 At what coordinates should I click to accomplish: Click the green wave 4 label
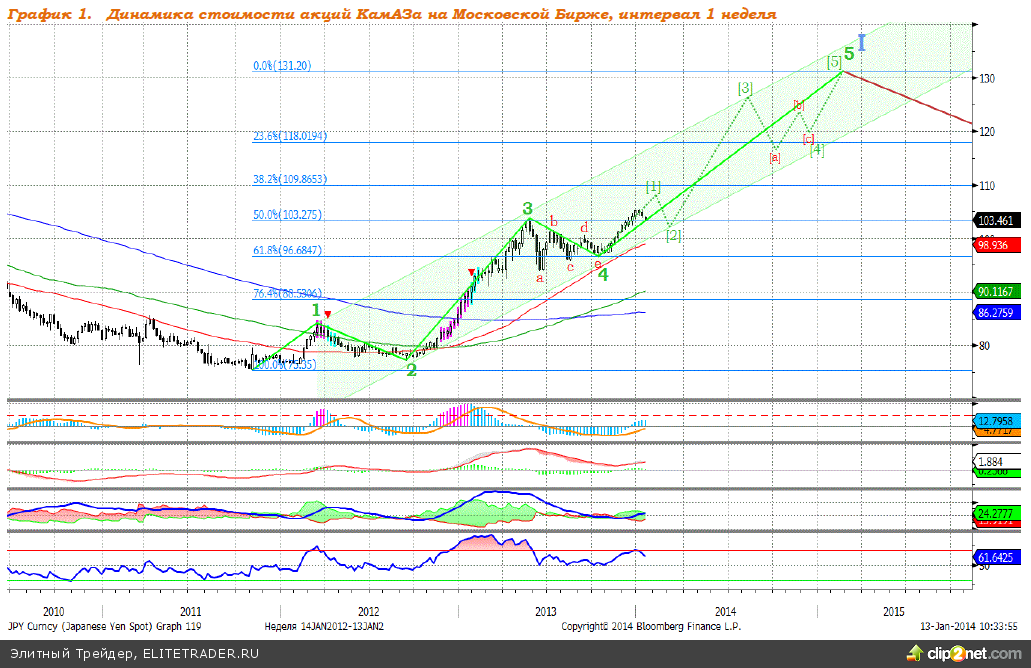pos(603,273)
